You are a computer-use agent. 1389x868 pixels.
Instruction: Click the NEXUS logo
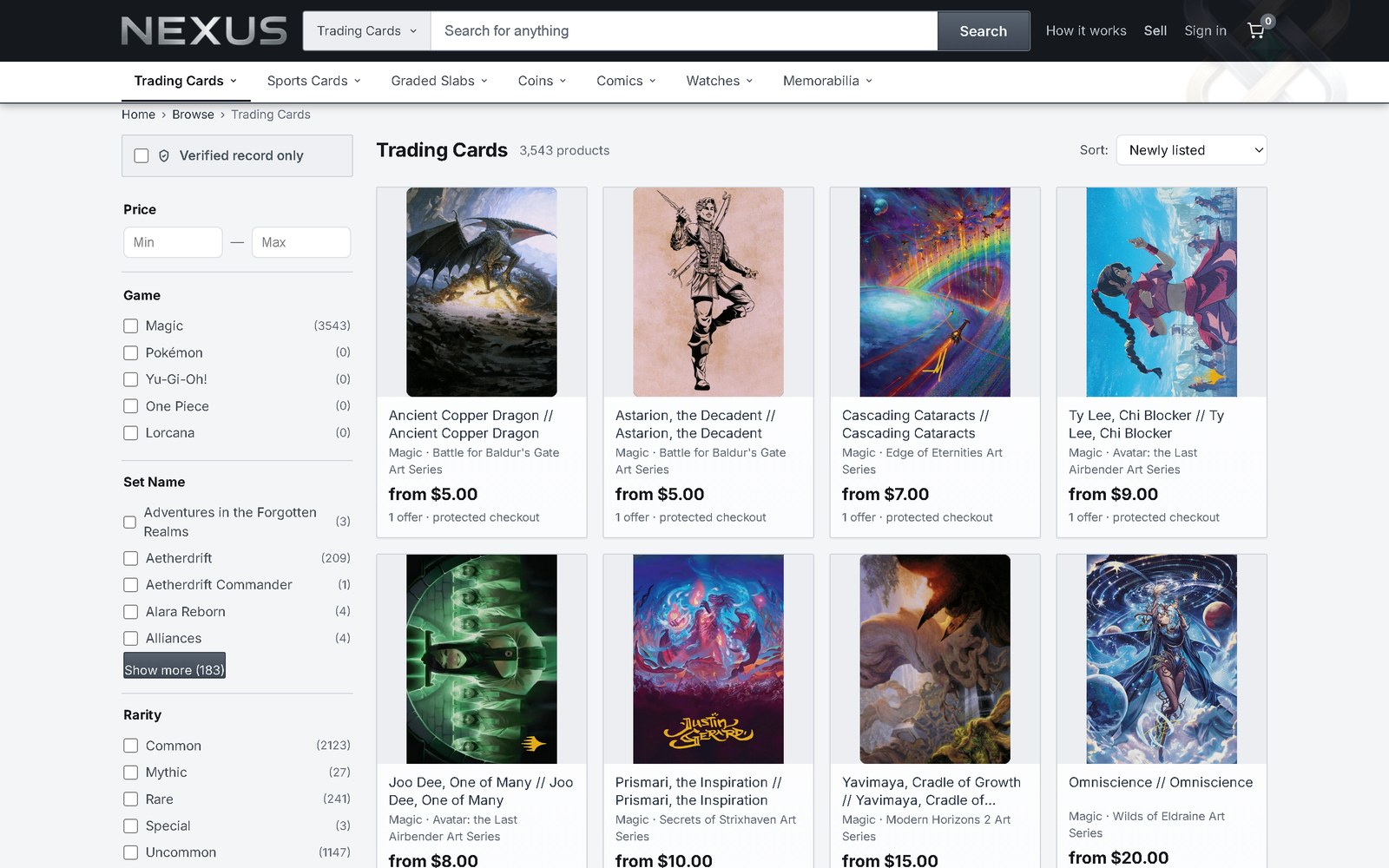coord(204,31)
